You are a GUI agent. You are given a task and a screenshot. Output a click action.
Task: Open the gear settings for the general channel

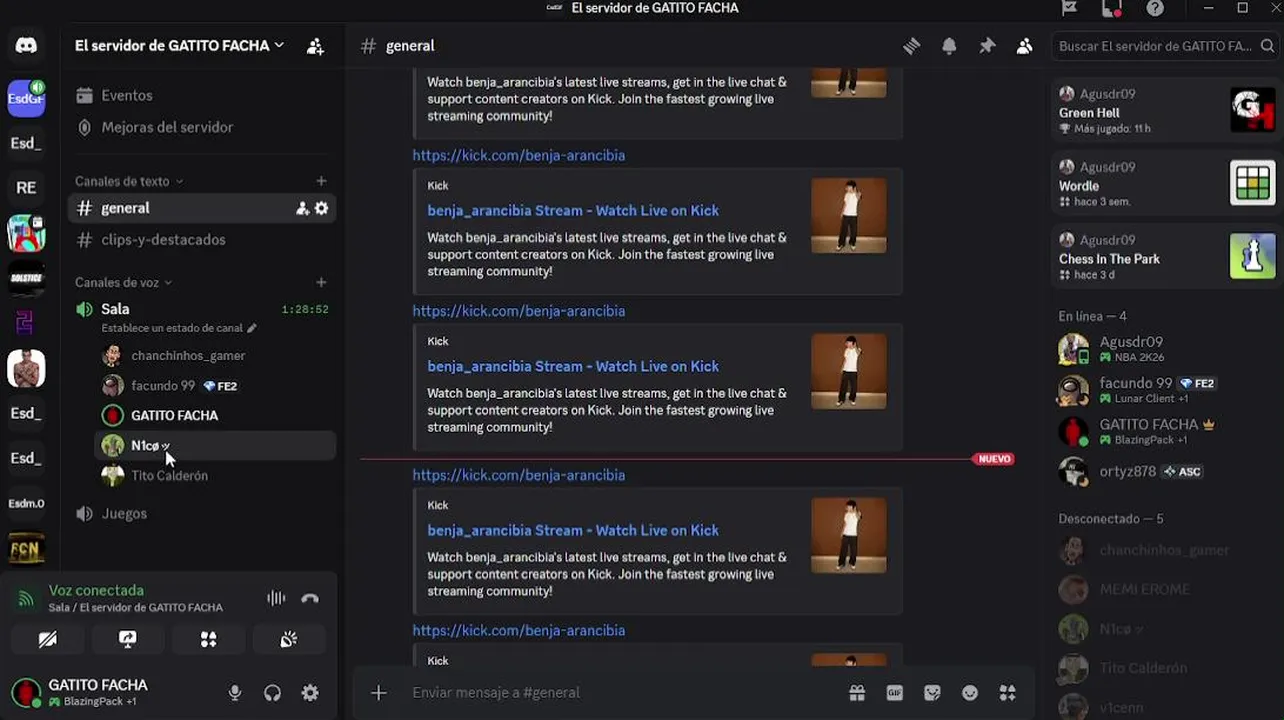[321, 208]
